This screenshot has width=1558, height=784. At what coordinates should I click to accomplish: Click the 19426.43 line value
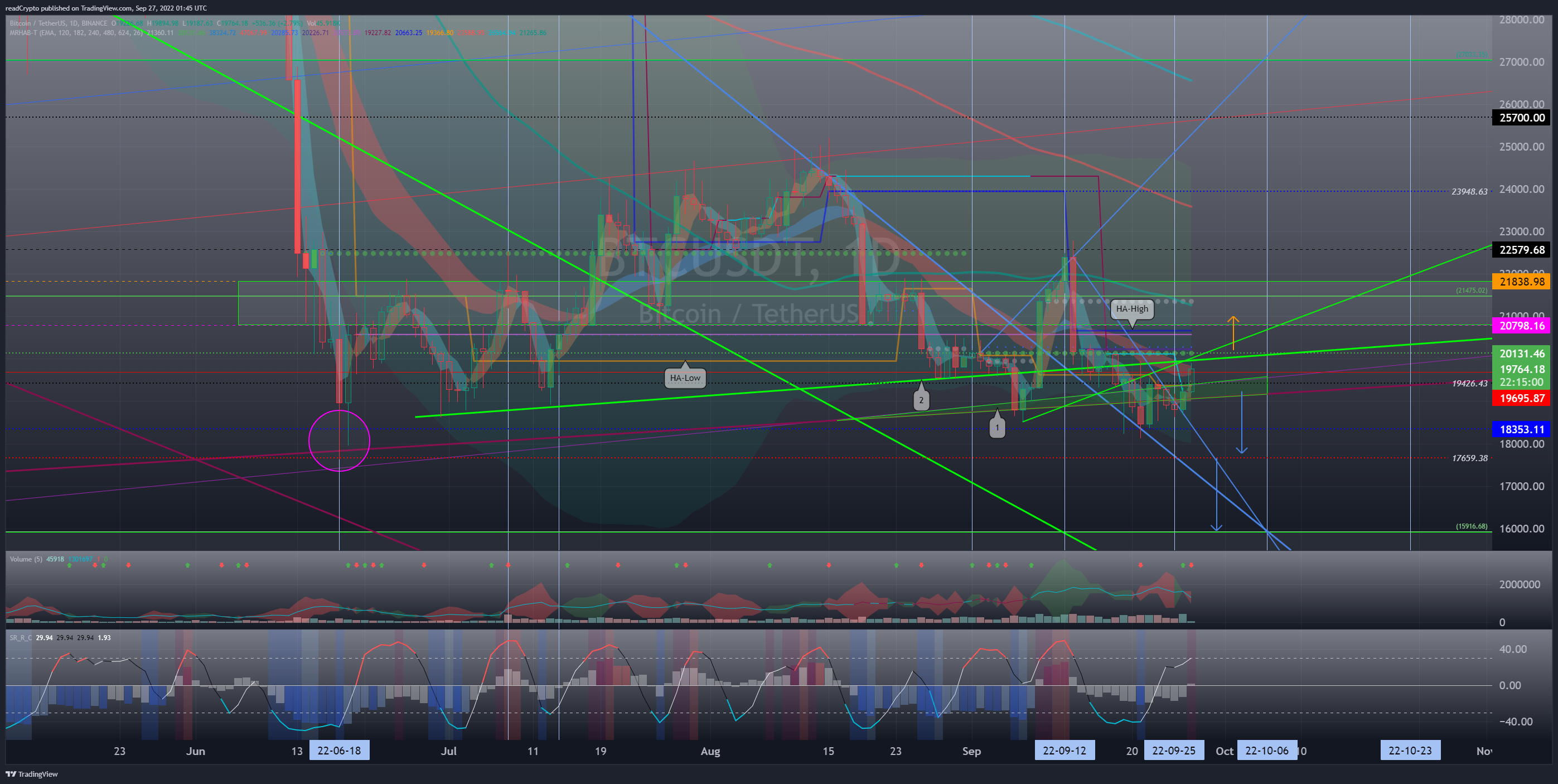point(1469,384)
